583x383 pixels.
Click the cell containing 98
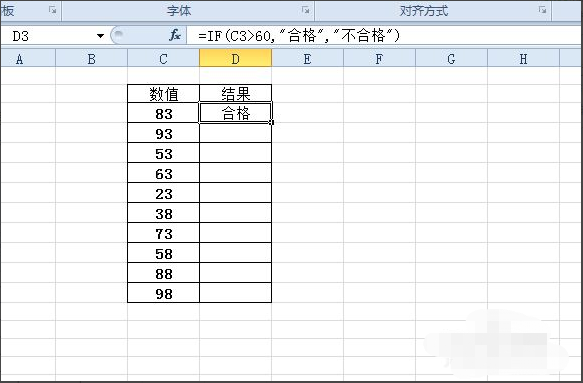(x=163, y=293)
